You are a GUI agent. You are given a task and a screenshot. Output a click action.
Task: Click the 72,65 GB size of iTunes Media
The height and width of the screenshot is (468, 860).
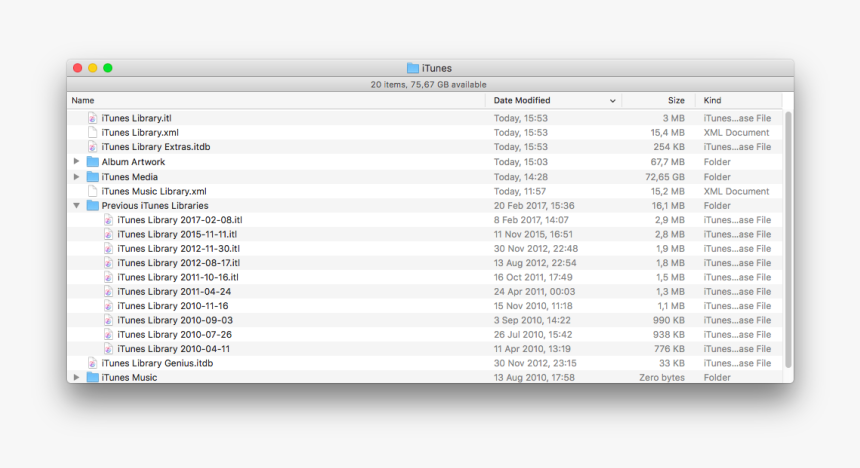pos(665,177)
